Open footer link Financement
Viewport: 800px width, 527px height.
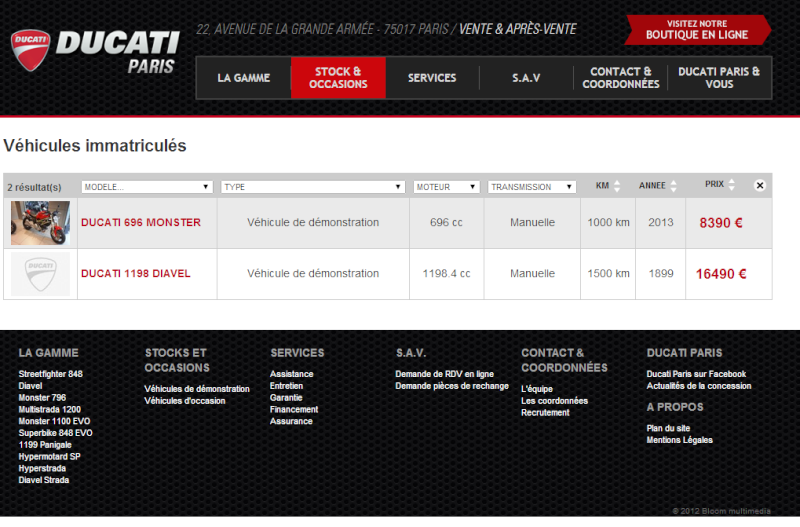click(x=294, y=409)
